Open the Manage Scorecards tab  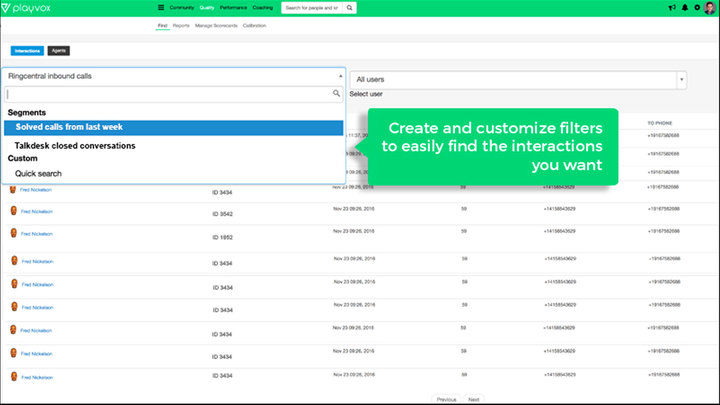pyautogui.click(x=217, y=25)
